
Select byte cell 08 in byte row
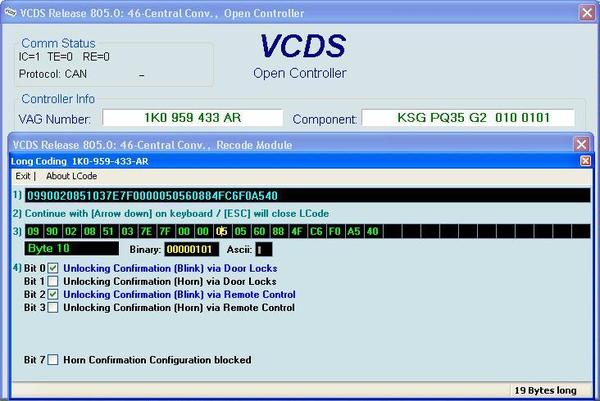click(x=90, y=231)
